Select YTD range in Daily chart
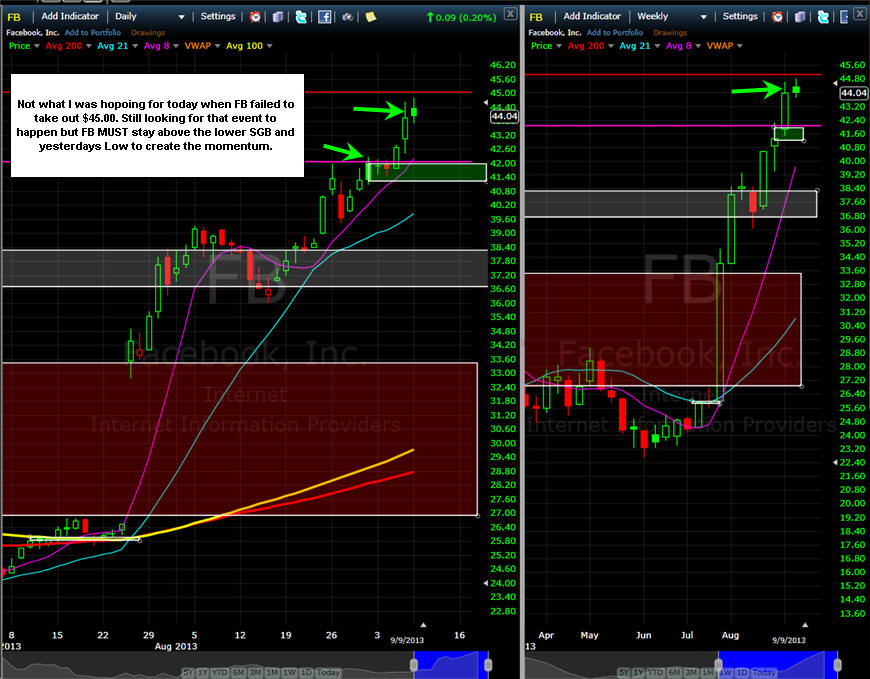The image size is (870, 679). click(220, 672)
